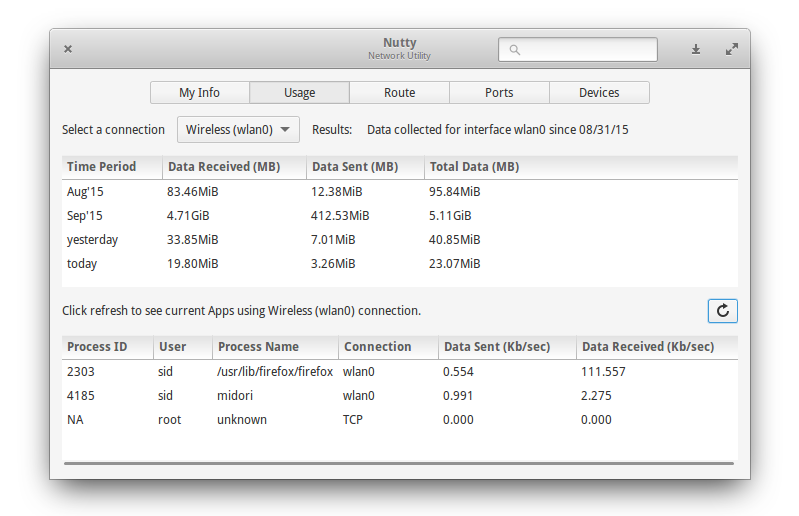Click the expand window arrows icon
This screenshot has height=516, width=799.
coord(732,49)
